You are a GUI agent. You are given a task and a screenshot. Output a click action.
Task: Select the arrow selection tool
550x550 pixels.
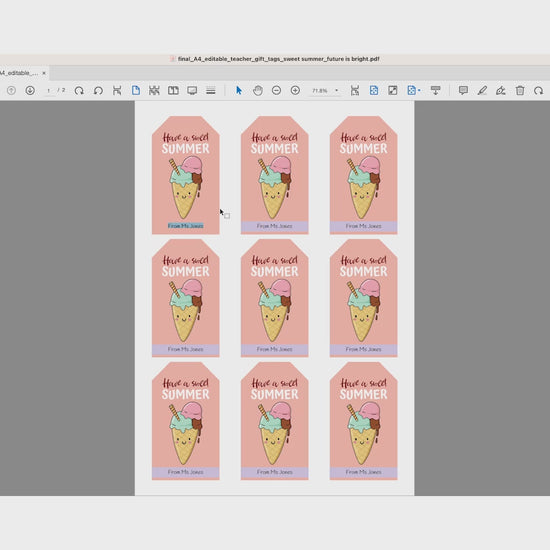point(239,90)
